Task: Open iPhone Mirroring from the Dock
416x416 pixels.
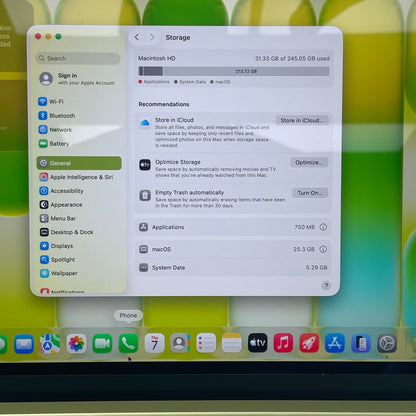Action: tap(361, 343)
